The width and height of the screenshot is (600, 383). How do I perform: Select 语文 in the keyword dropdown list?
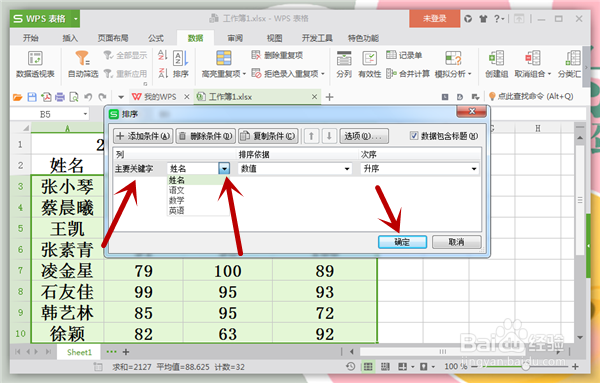pyautogui.click(x=177, y=190)
